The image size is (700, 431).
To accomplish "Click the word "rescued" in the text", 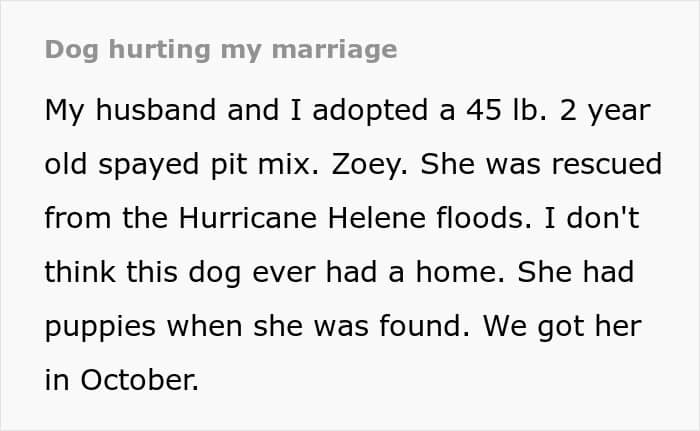I will coord(607,164).
